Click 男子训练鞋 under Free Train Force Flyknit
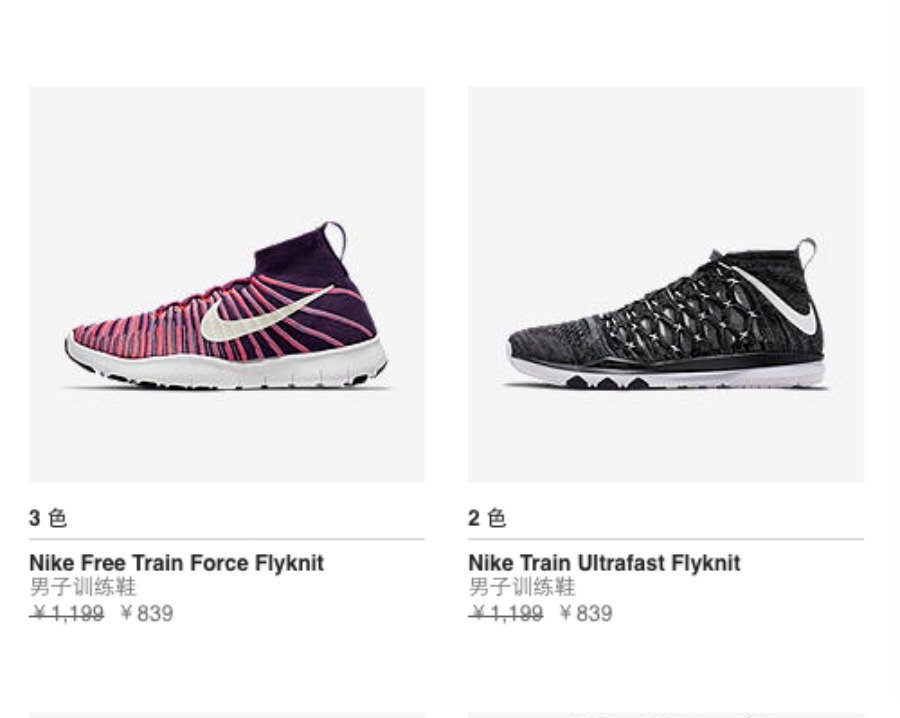The height and width of the screenshot is (718, 900). (x=83, y=587)
